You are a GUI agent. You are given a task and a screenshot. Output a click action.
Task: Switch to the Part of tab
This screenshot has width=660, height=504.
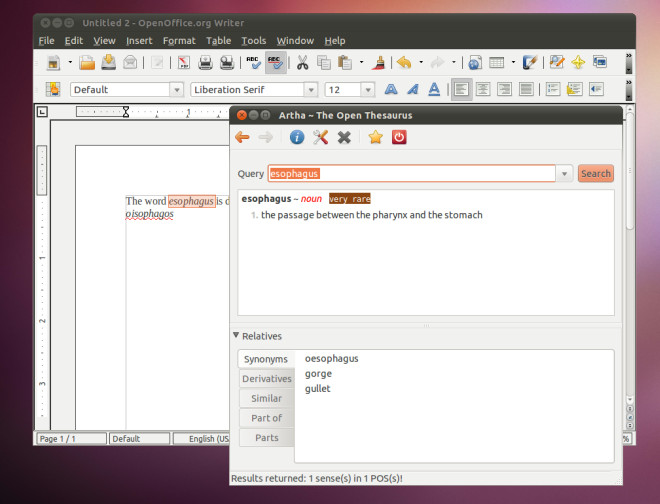(266, 418)
